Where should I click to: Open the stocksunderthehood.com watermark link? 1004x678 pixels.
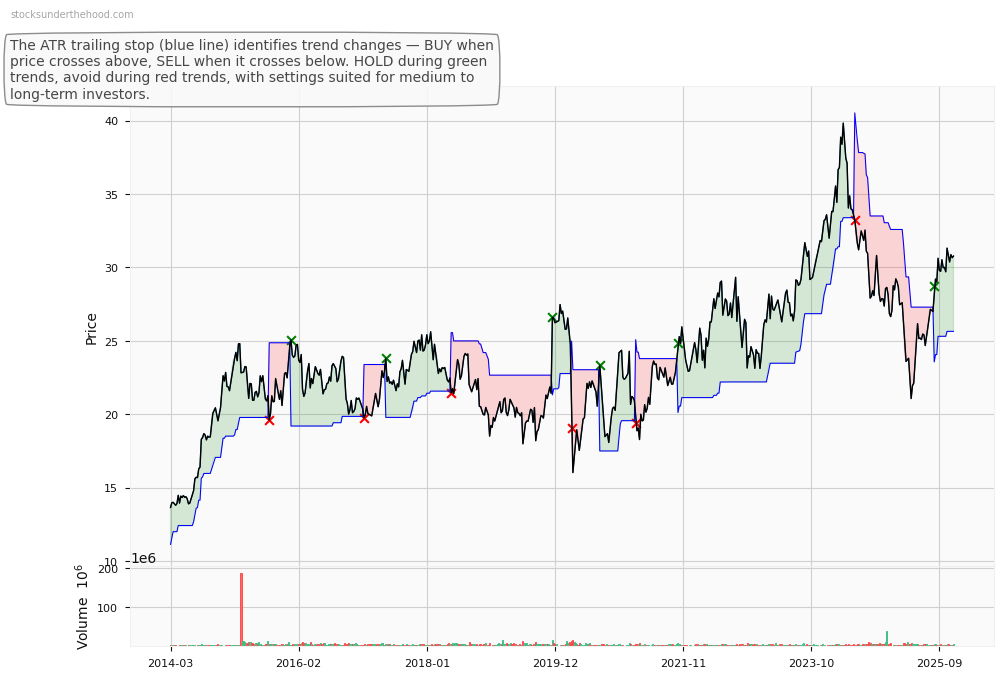coord(70,15)
